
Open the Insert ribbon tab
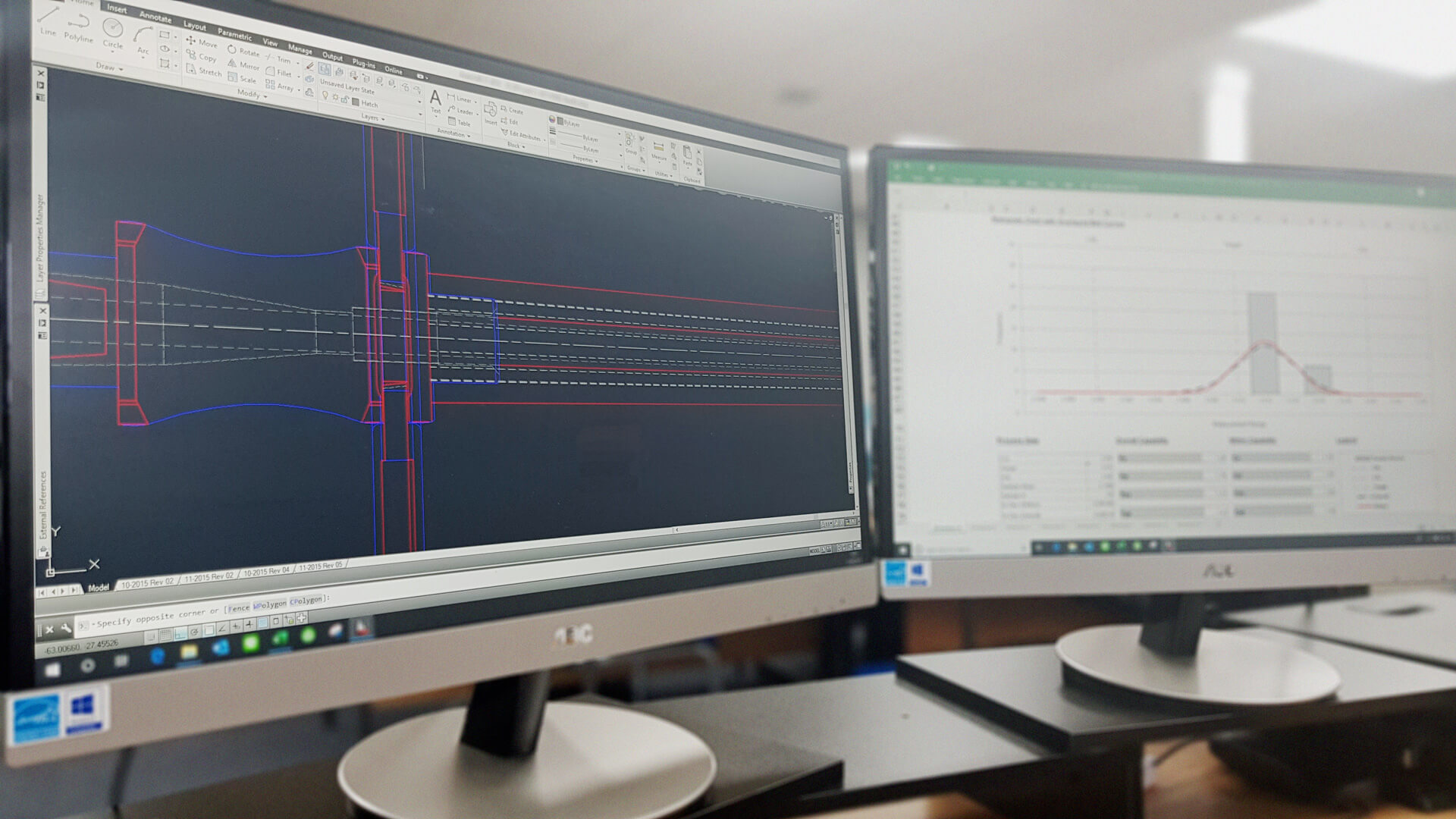coord(117,8)
